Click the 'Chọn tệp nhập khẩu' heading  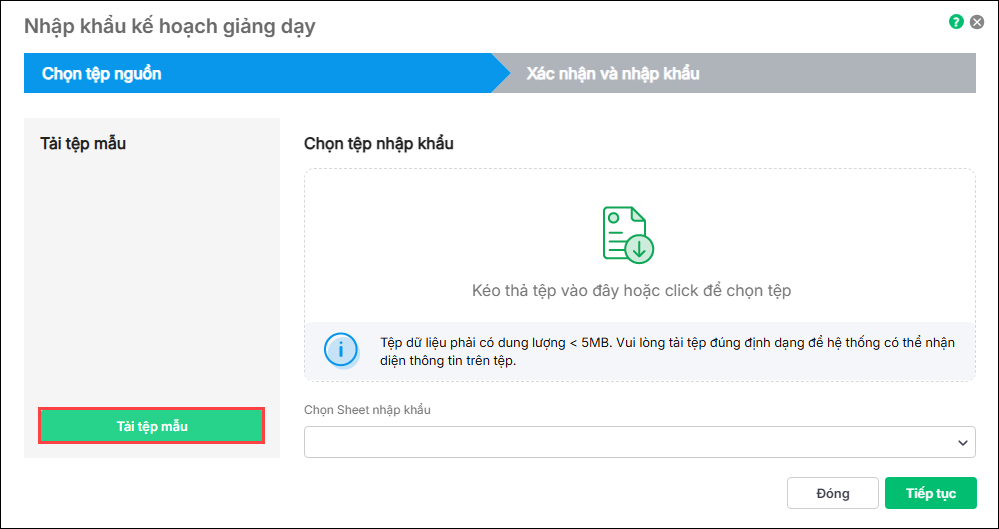[378, 143]
